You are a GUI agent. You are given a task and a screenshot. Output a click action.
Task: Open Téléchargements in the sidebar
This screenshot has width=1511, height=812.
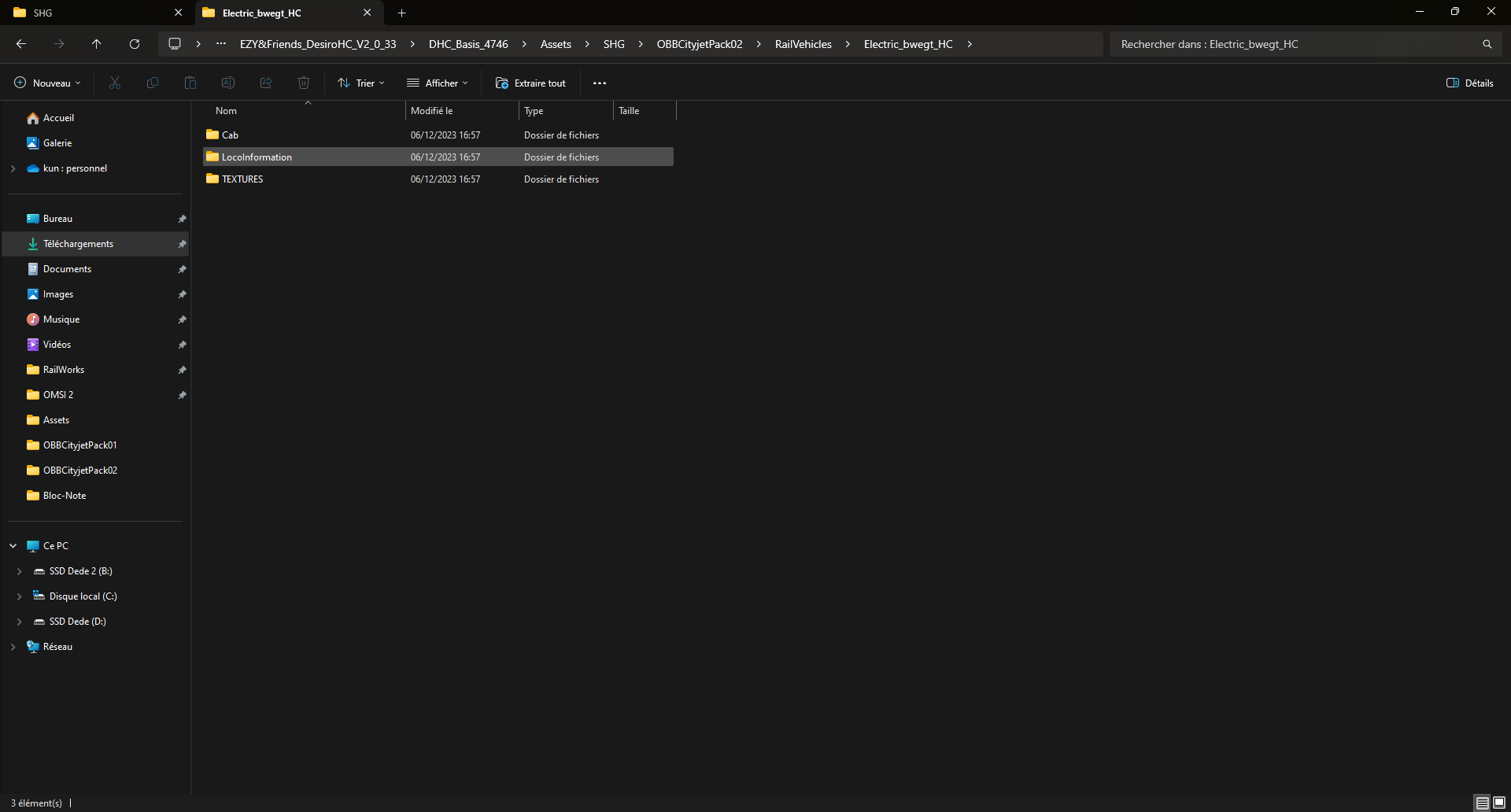[95, 244]
